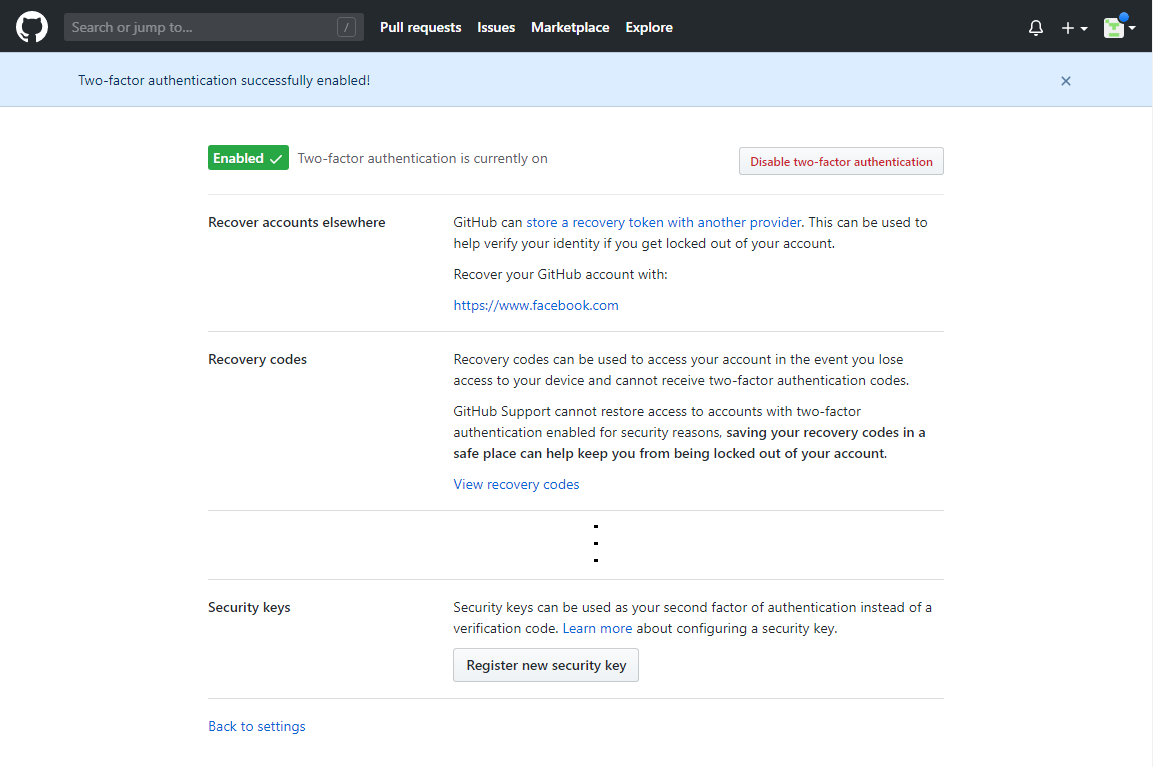
Task: Follow the facebook.com recovery link
Action: [x=536, y=306]
